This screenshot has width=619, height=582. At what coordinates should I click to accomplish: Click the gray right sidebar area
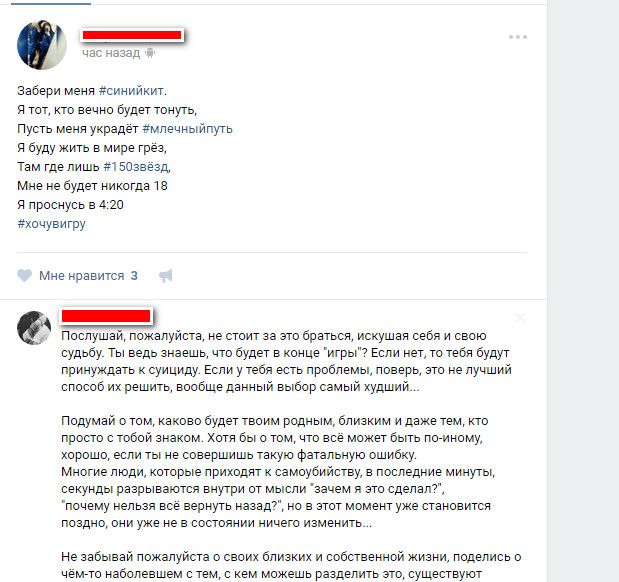click(583, 291)
